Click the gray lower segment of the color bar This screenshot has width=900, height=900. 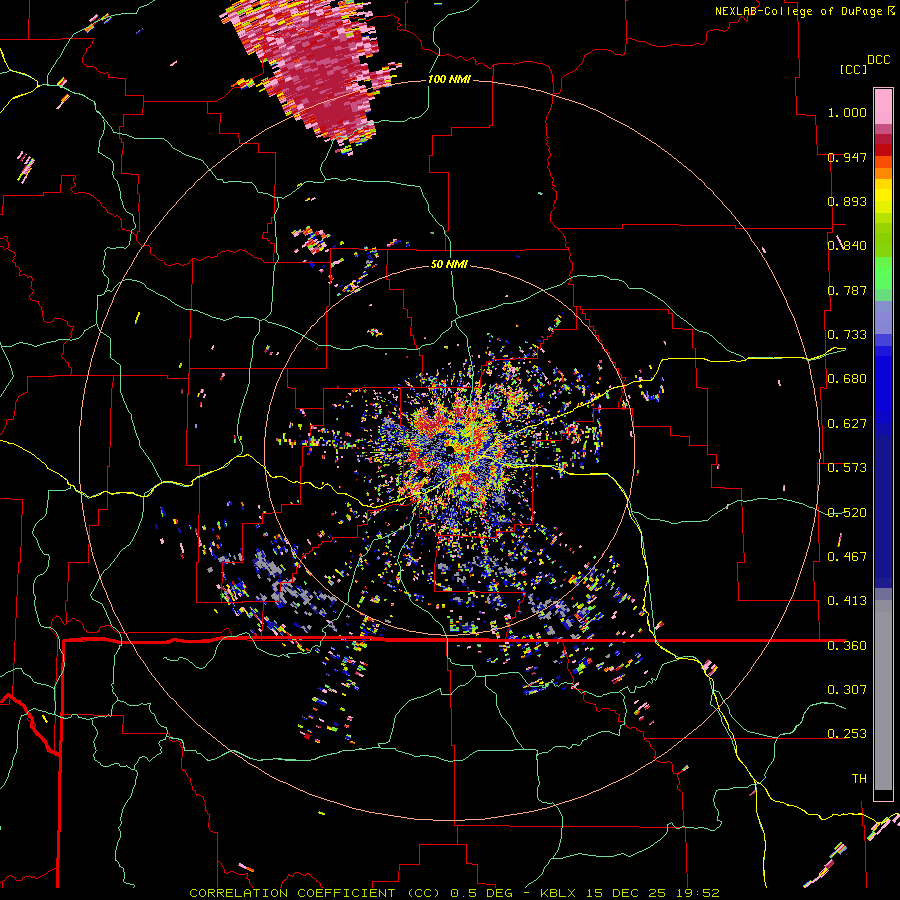coord(883,695)
